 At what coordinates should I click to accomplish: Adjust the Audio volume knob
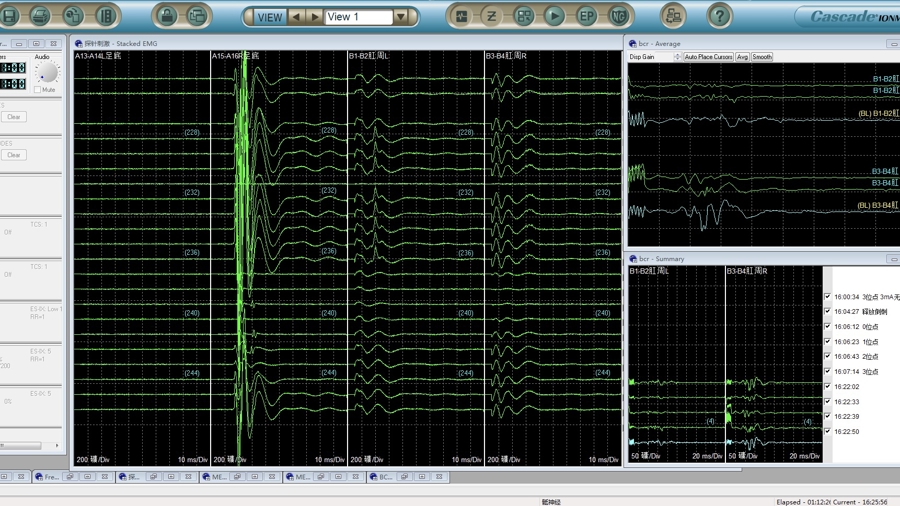[x=46, y=72]
